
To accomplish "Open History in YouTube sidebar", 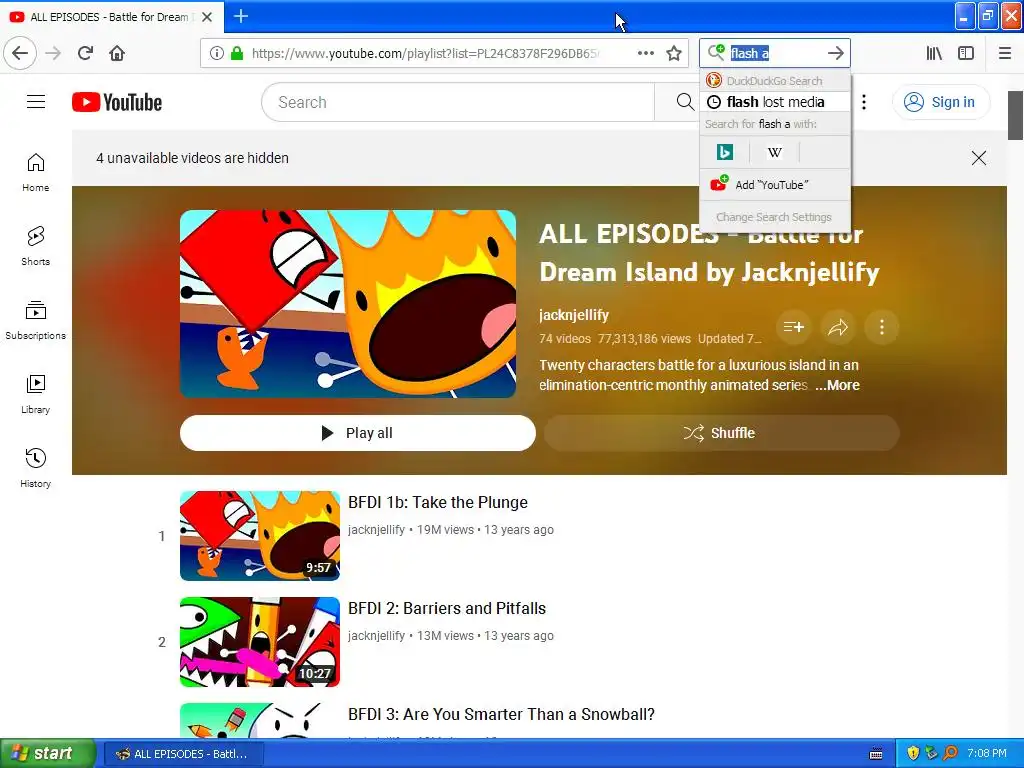I will click(35, 468).
